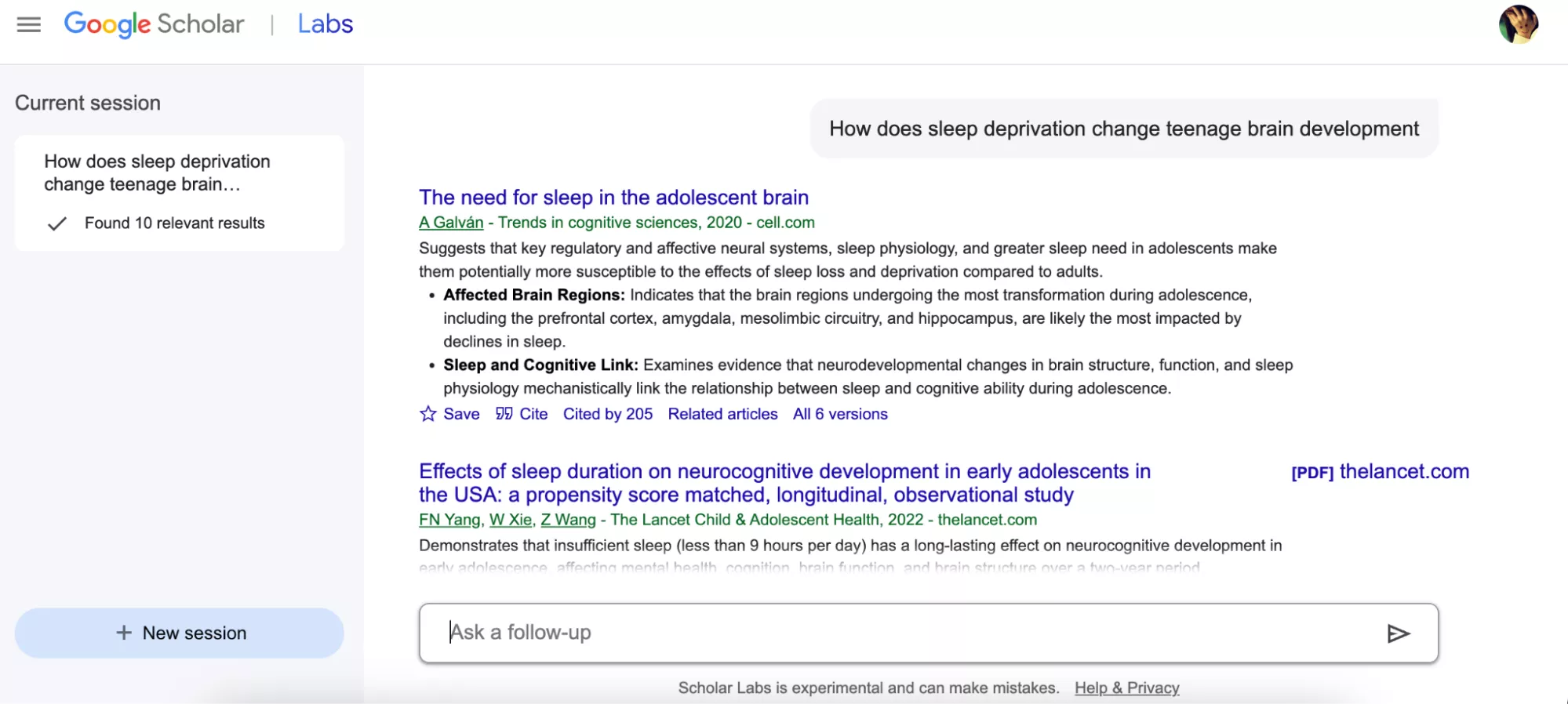Open the [PDF] thelancet.com link
Screen dimensions: 1568x704
(x=1380, y=472)
